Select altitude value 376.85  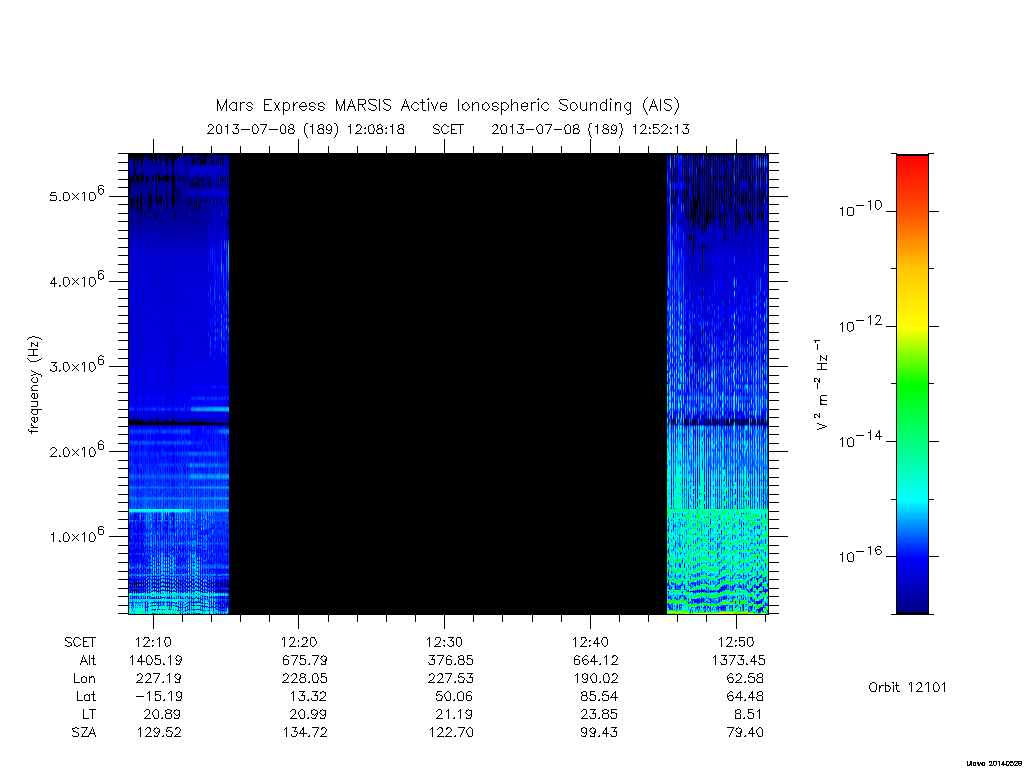click(x=450, y=660)
